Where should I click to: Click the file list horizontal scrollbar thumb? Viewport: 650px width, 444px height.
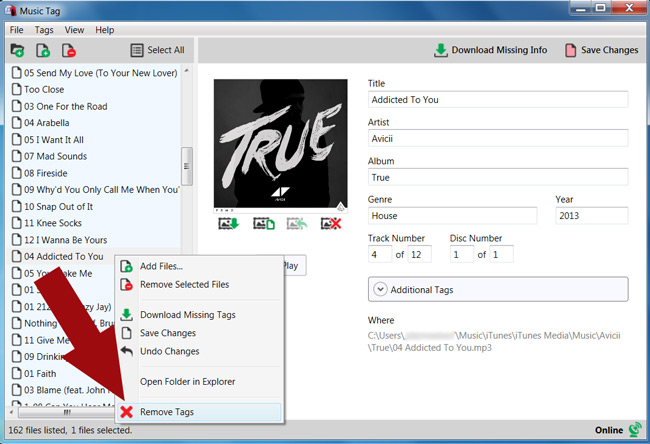tap(66, 412)
